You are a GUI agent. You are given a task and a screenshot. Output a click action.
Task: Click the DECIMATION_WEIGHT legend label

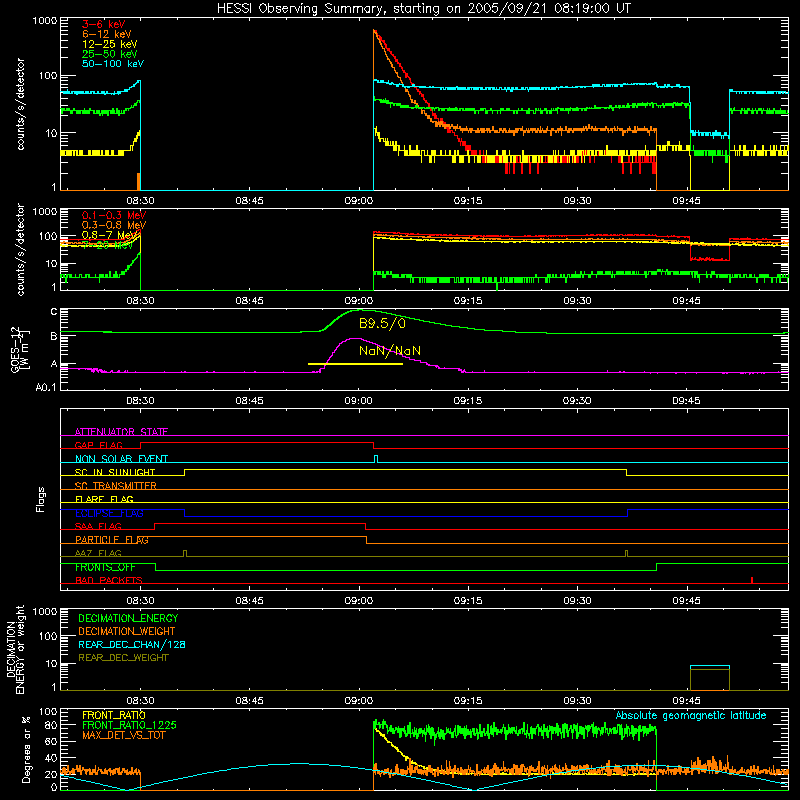click(127, 632)
